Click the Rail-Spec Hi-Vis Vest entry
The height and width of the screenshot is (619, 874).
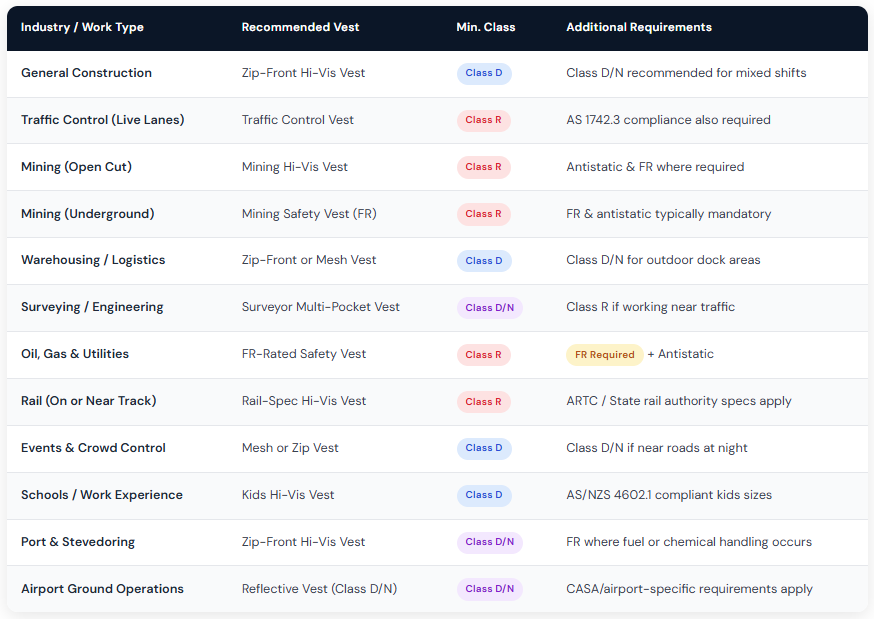coord(304,401)
